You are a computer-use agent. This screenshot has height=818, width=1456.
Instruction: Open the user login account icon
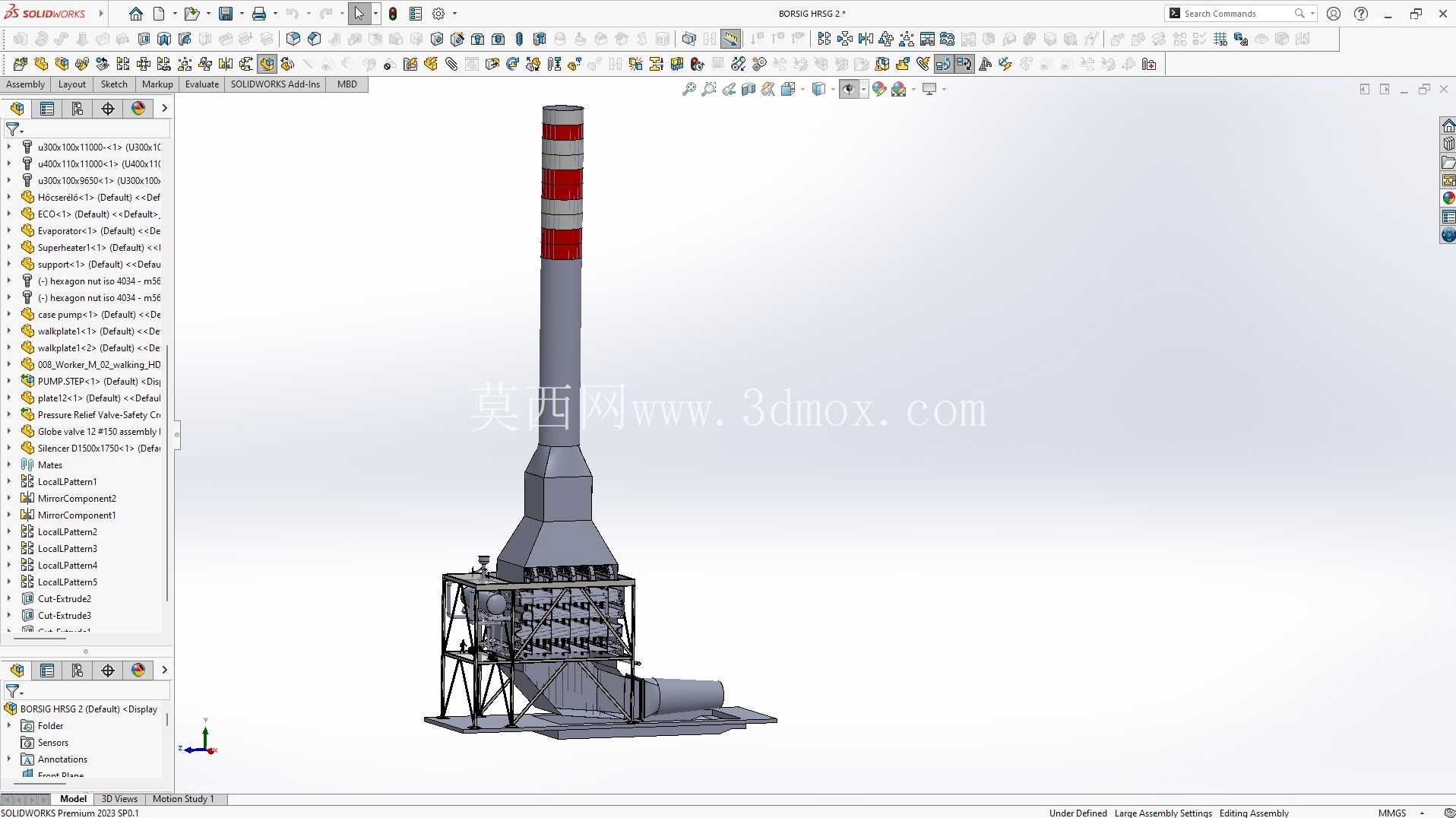coord(1334,14)
